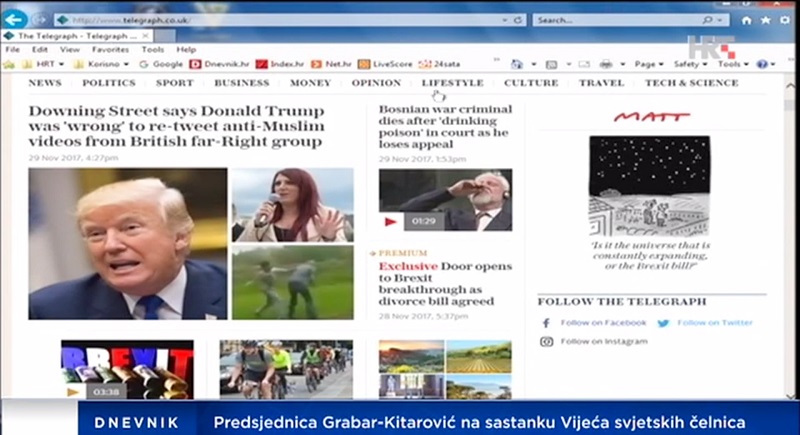Play the Brexit video with 03:38 duration
800x435 pixels.
pyautogui.click(x=73, y=392)
